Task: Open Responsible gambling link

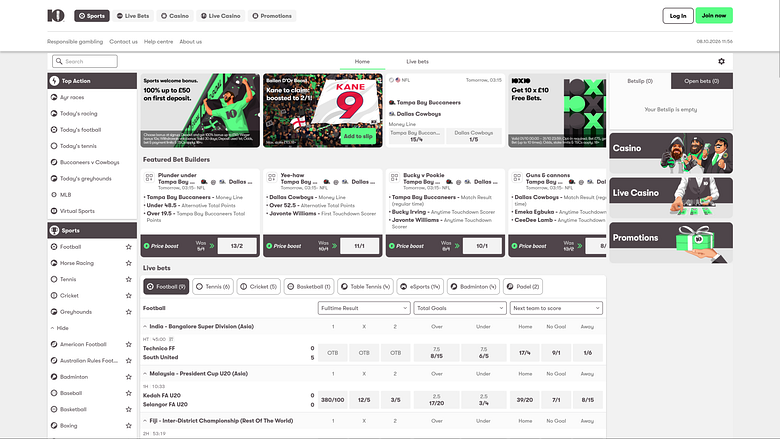Action: (75, 42)
